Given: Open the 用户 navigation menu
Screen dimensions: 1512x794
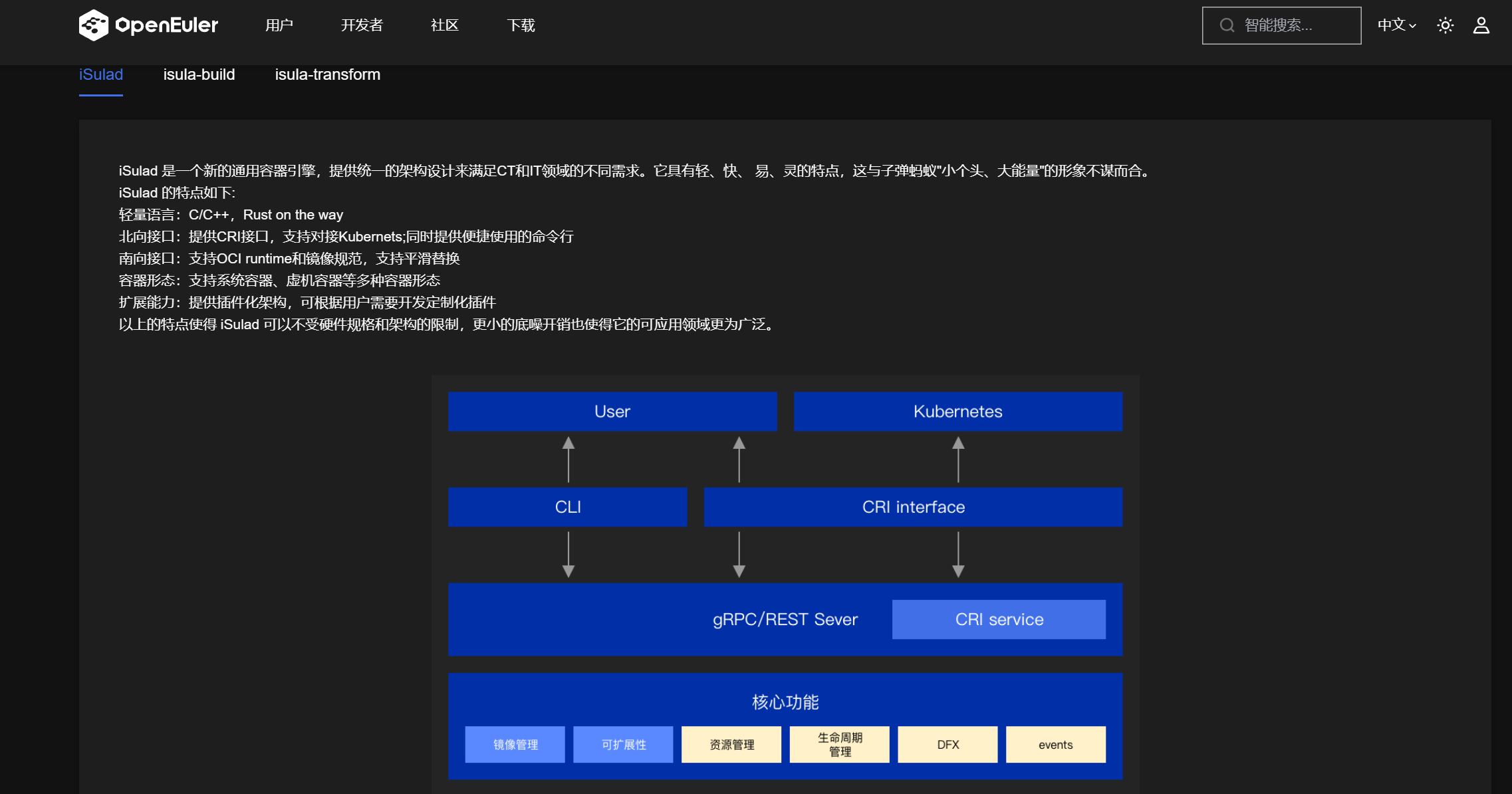Looking at the screenshot, I should click(x=279, y=25).
